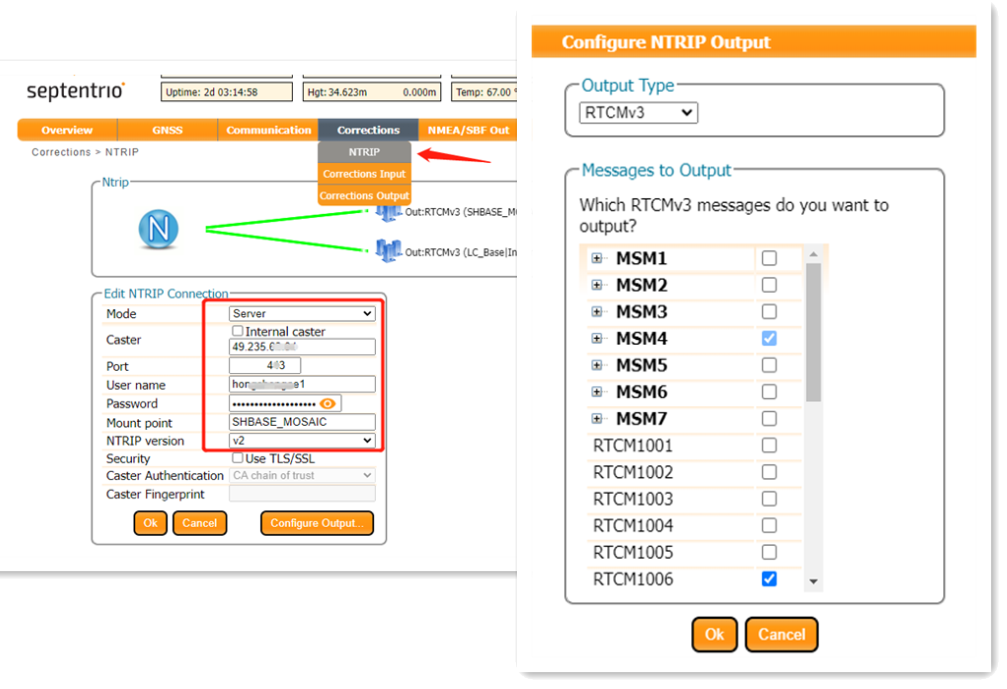1007x689 pixels.
Task: Check the MSM5 message checkbox
Action: 769,365
